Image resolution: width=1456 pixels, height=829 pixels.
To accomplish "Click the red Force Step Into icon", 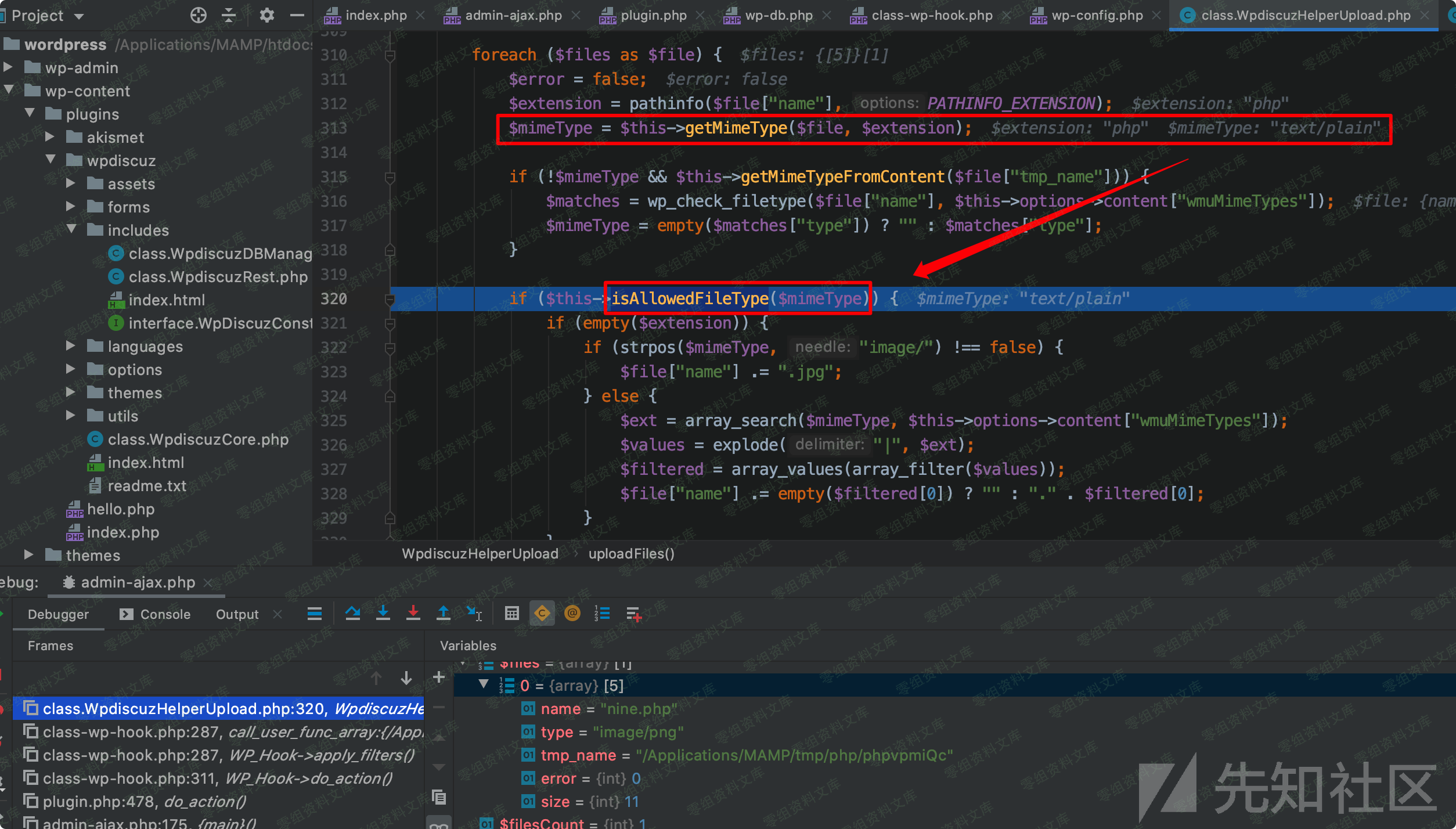I will point(413,614).
